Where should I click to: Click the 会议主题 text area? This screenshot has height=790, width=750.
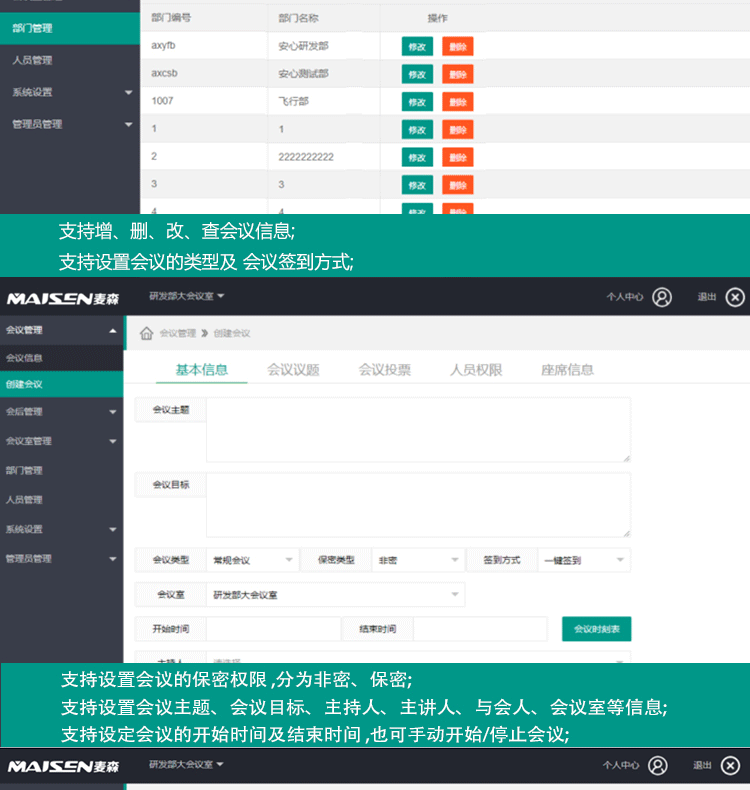[418, 430]
